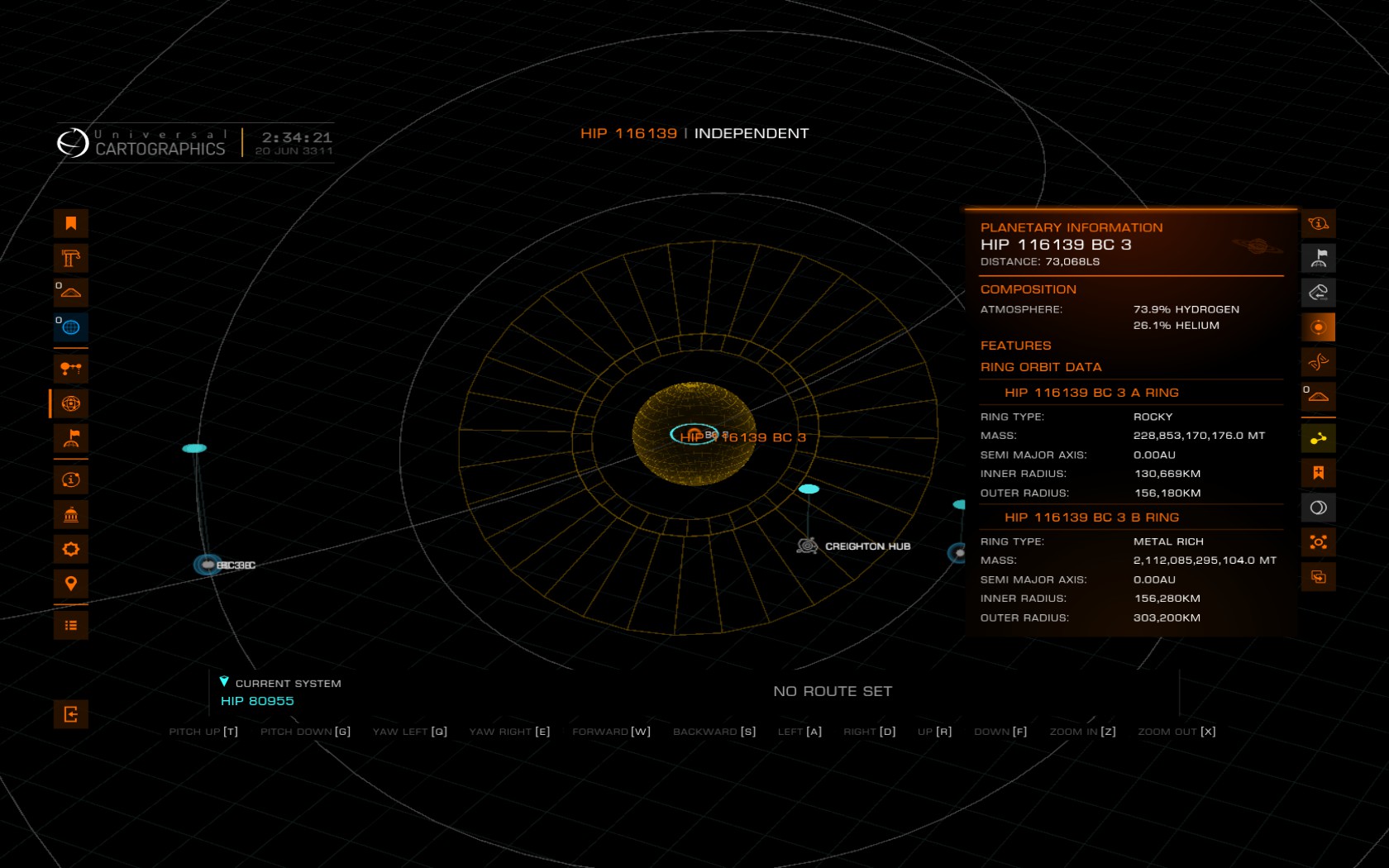Select the highlighted ring orbit data icon
The width and height of the screenshot is (1389, 868).
coord(1319,327)
